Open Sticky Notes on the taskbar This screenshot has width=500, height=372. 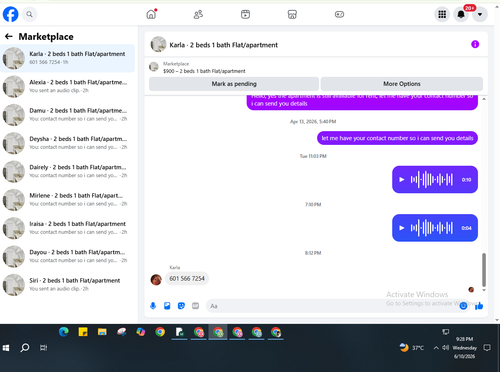(x=83, y=332)
